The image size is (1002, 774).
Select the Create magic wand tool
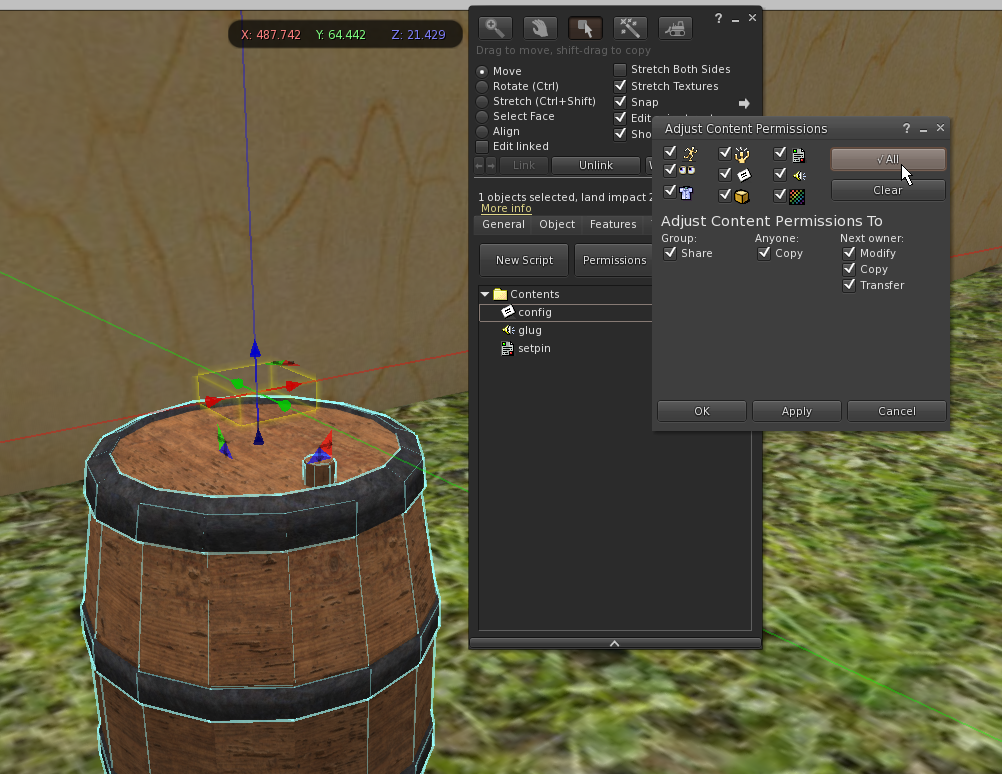pyautogui.click(x=630, y=28)
